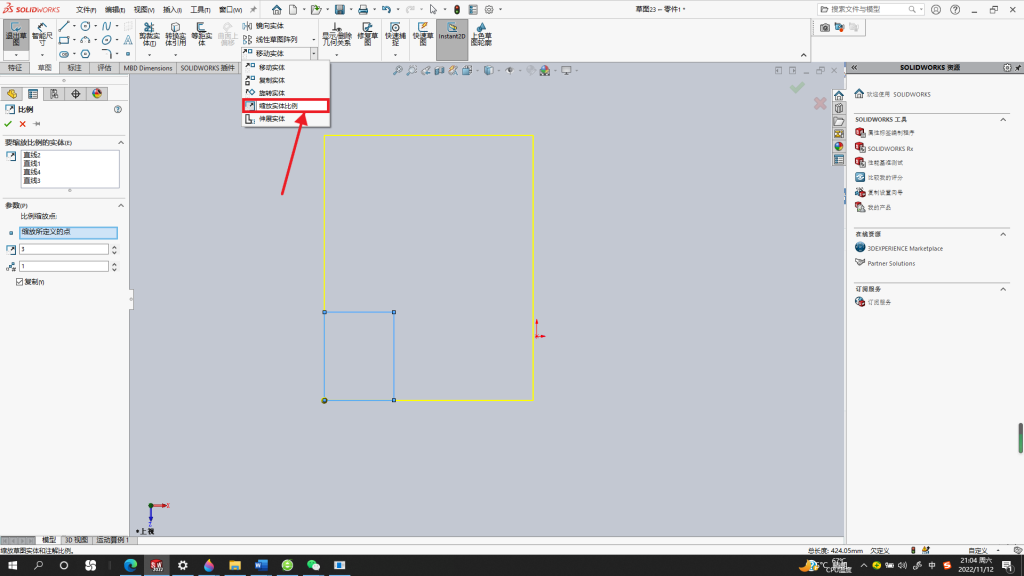
Task: Collapse the Parameters (参数) section
Action: click(x=121, y=206)
